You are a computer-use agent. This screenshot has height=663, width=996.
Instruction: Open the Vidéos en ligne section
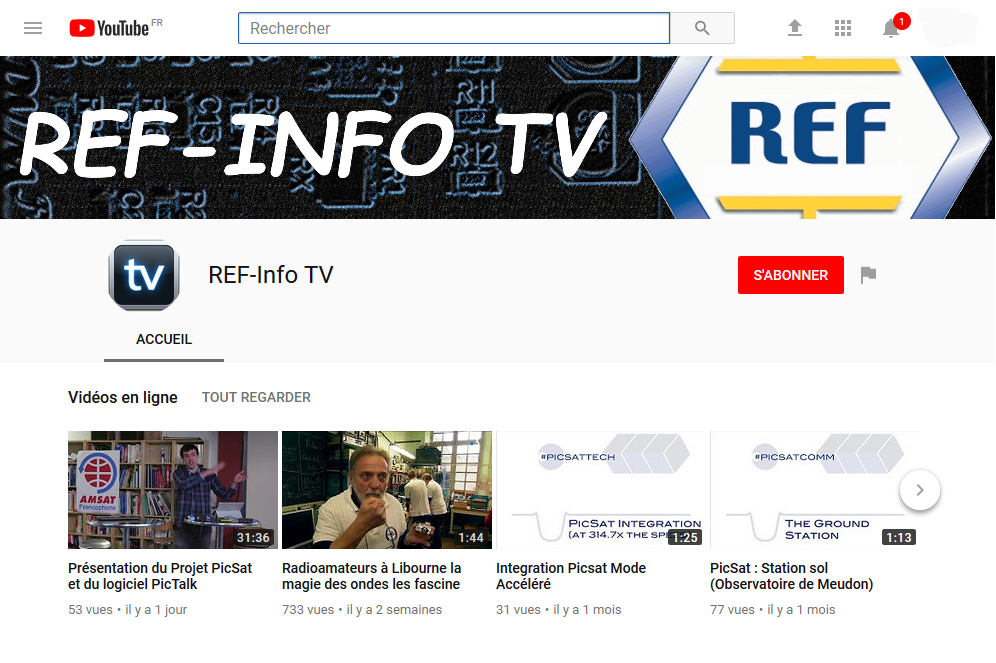coord(123,398)
